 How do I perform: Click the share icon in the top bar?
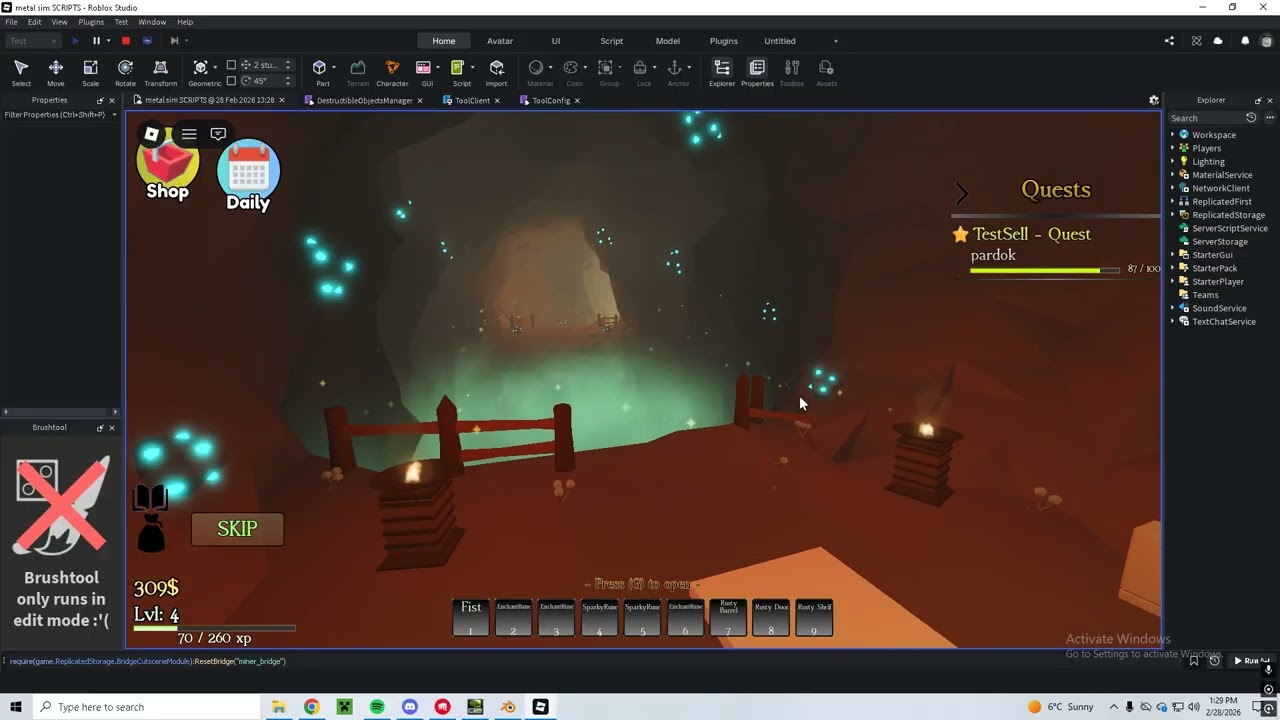tap(1169, 41)
